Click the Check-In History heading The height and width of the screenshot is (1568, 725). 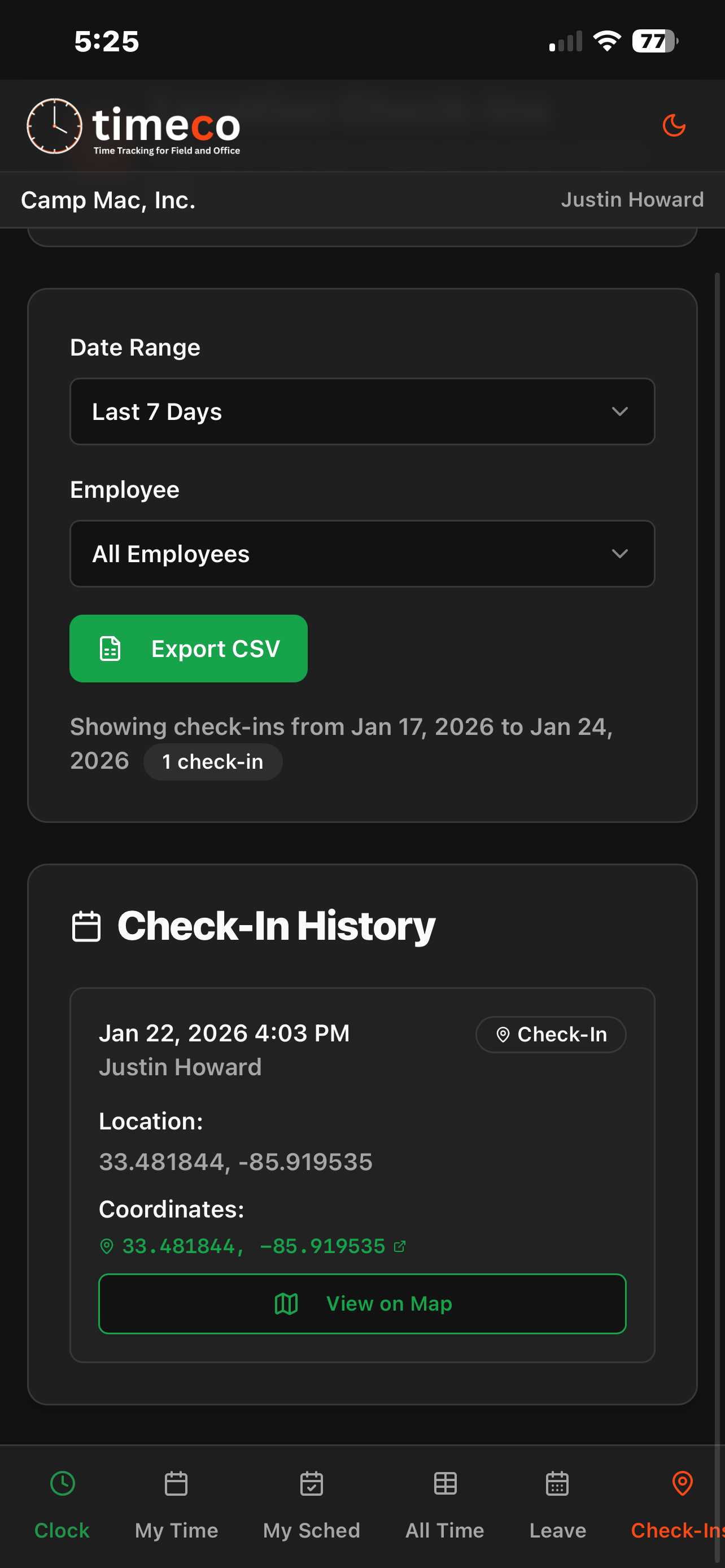point(276,926)
